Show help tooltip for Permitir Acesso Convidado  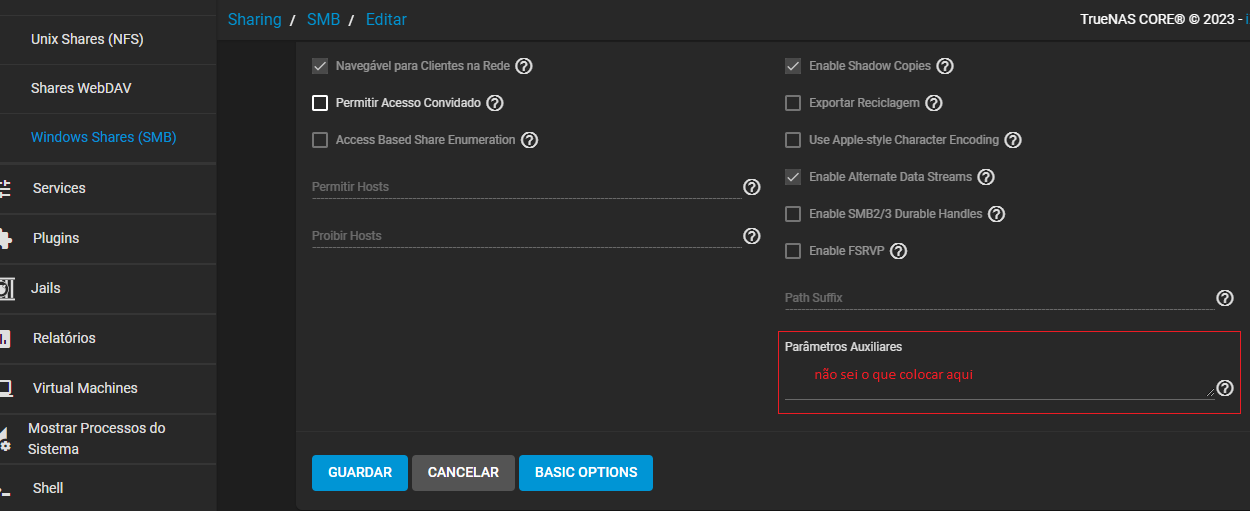coord(495,103)
